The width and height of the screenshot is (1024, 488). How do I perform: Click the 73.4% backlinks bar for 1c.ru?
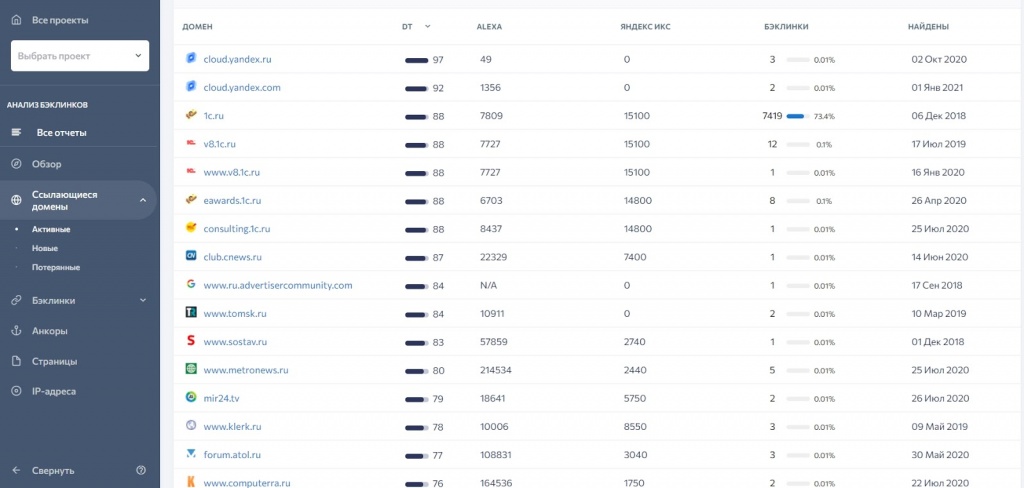tap(797, 116)
